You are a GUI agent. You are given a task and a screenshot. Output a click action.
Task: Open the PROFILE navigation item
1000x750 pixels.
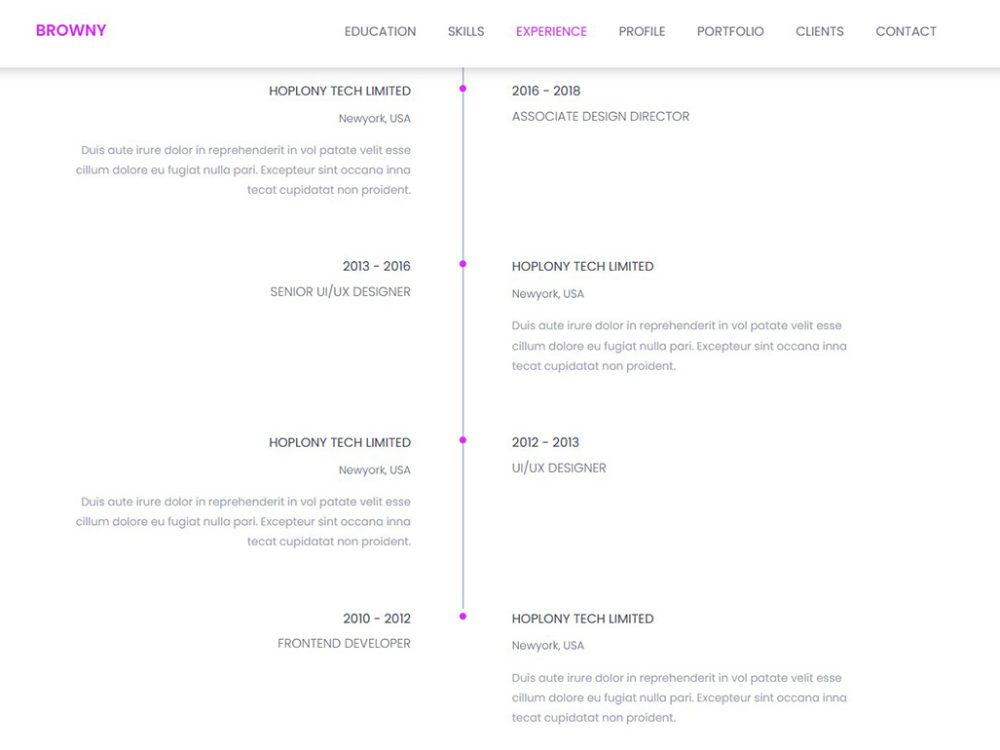642,31
